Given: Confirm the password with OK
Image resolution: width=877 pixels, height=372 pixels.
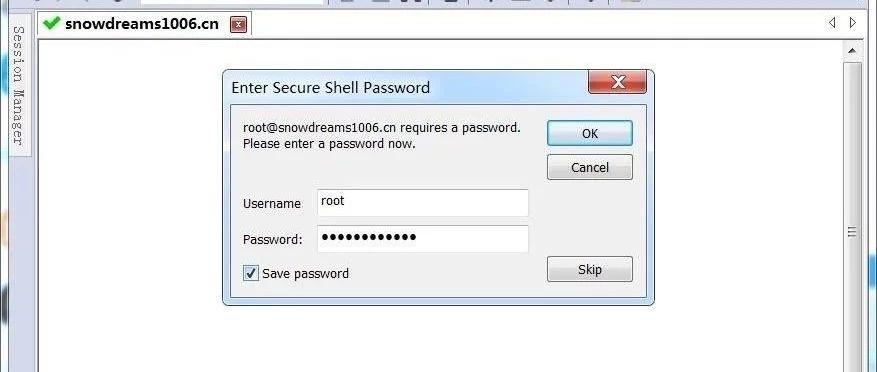Looking at the screenshot, I should coord(590,133).
